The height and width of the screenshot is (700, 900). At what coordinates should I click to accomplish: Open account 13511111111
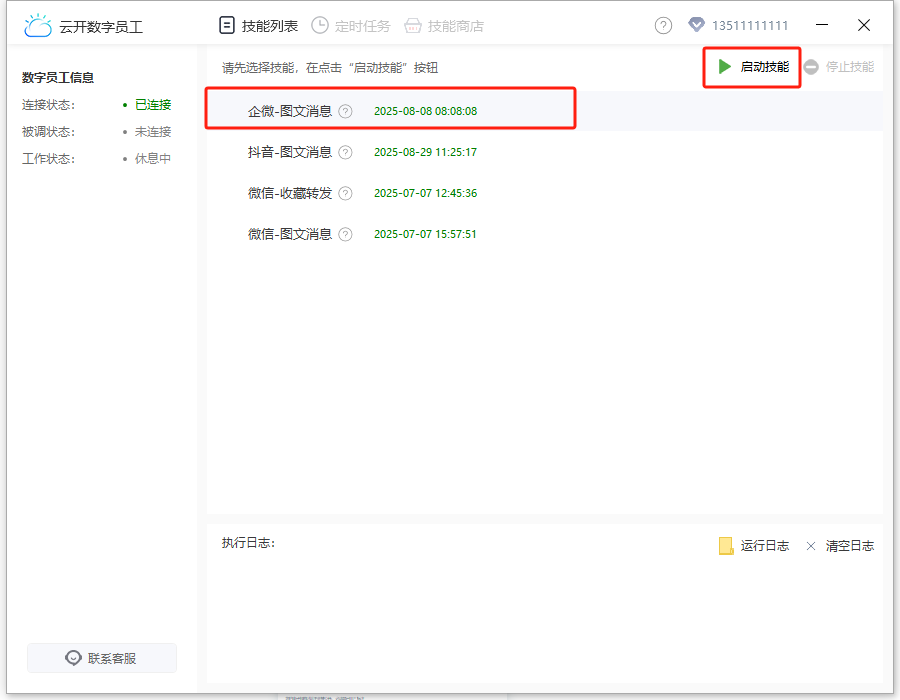click(x=750, y=26)
